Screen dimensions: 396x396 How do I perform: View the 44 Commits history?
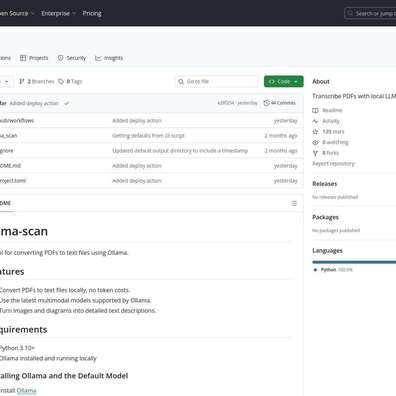tap(279, 103)
